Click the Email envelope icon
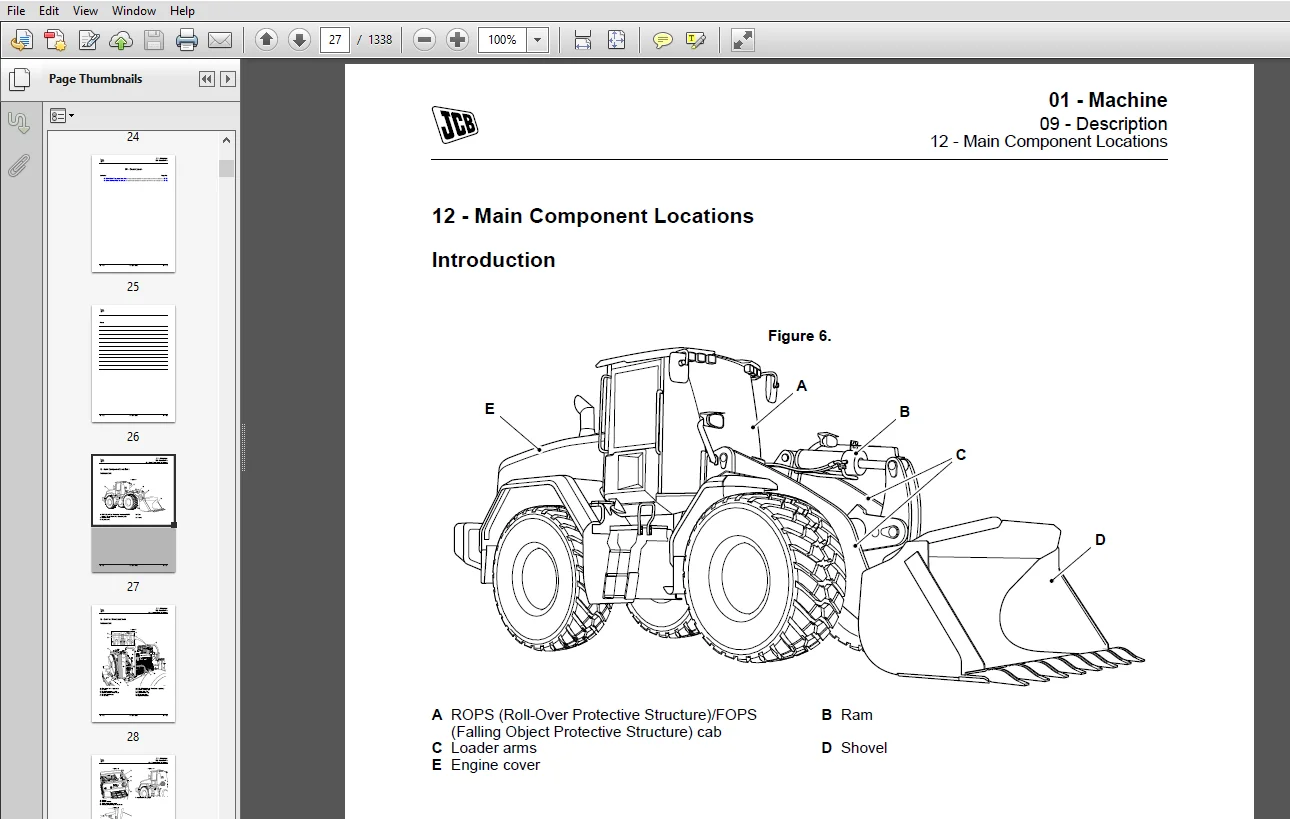Screen dimensions: 1290x819 point(220,40)
